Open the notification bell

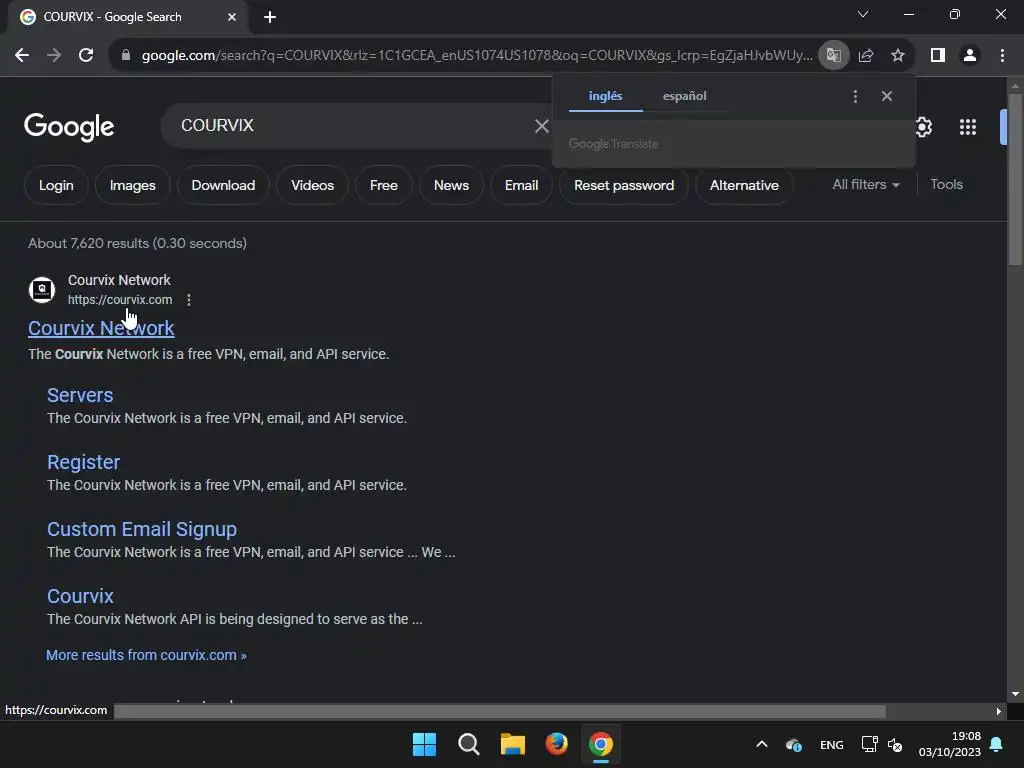pyautogui.click(x=997, y=744)
